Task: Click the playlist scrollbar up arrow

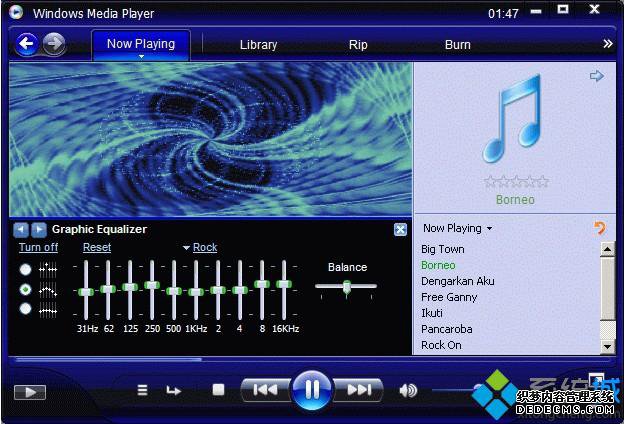Action: pos(607,249)
